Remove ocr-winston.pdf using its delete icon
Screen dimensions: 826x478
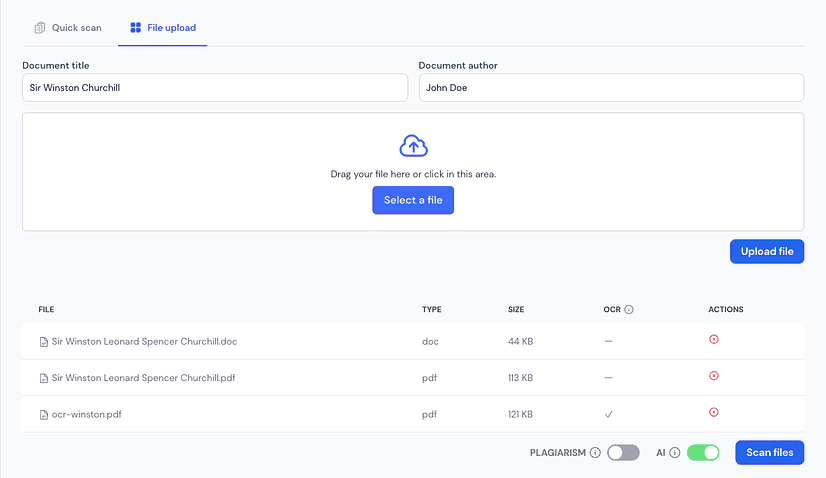coord(713,412)
